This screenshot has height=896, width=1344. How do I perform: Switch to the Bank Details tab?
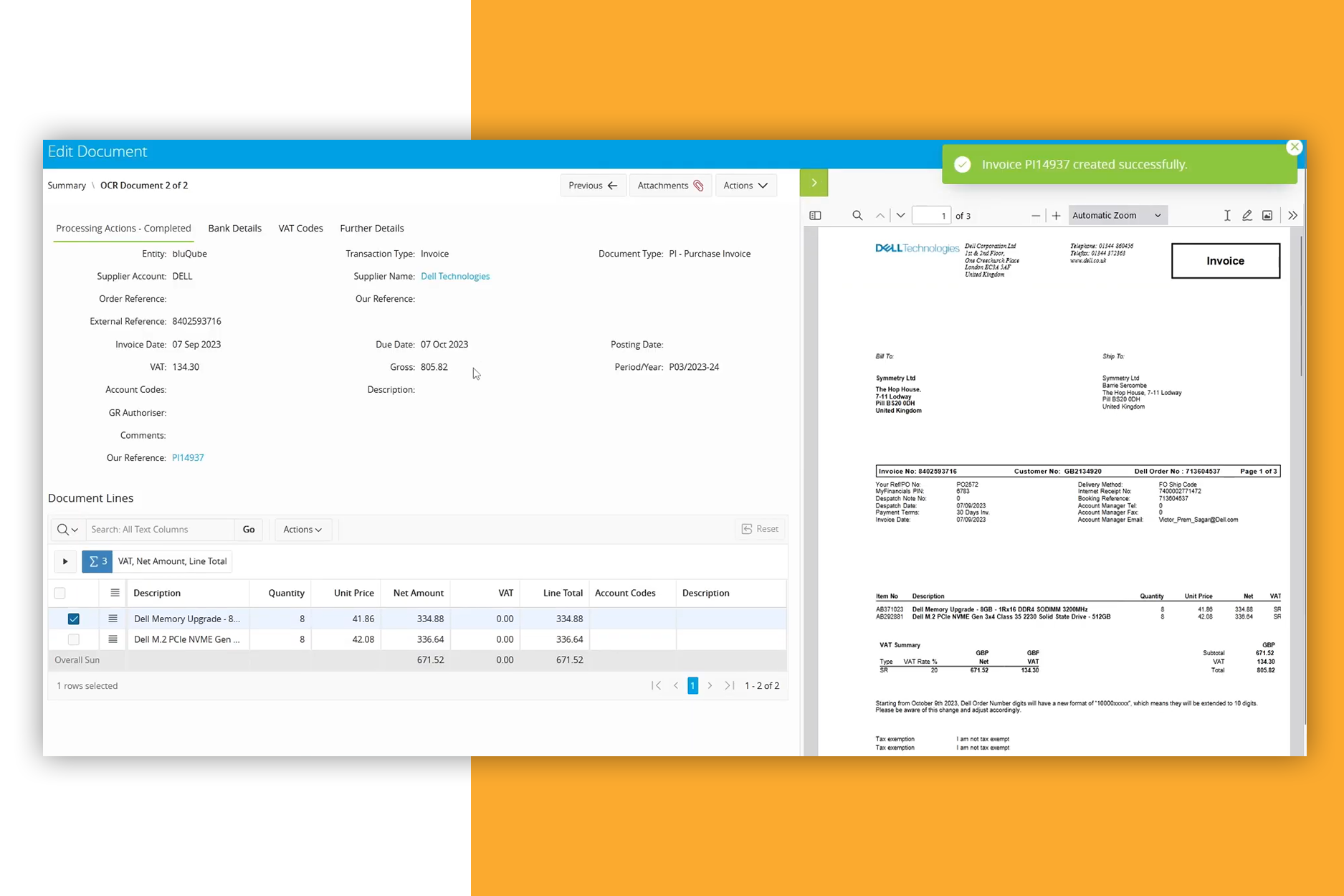[234, 229]
